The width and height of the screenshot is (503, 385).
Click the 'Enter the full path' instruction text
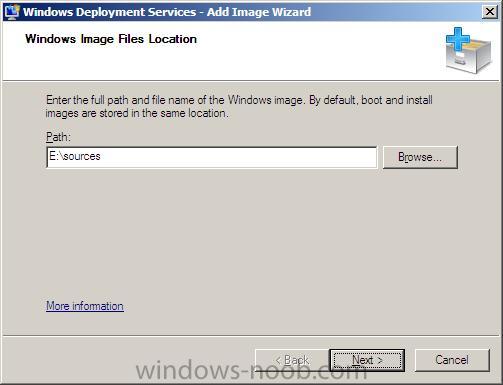239,106
